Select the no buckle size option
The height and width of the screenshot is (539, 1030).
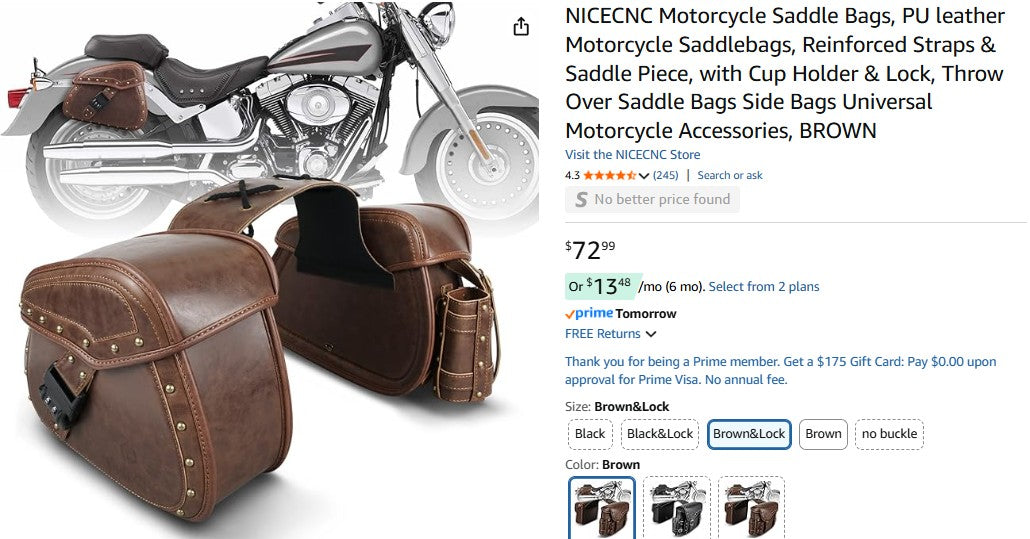889,434
